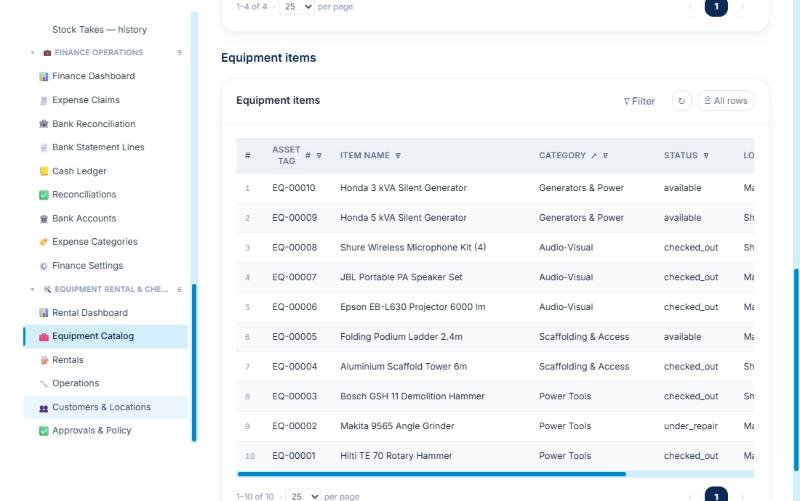The height and width of the screenshot is (501, 800).
Task: Open the top table per page dropdown
Action: (296, 7)
